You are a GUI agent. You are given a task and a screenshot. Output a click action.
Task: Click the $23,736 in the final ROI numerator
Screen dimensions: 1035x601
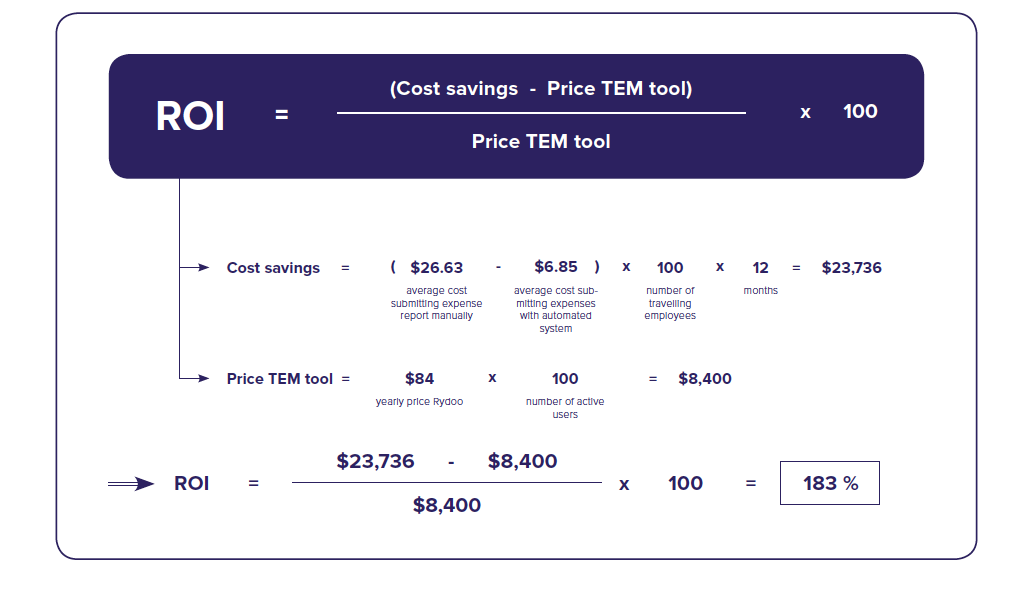pyautogui.click(x=376, y=461)
